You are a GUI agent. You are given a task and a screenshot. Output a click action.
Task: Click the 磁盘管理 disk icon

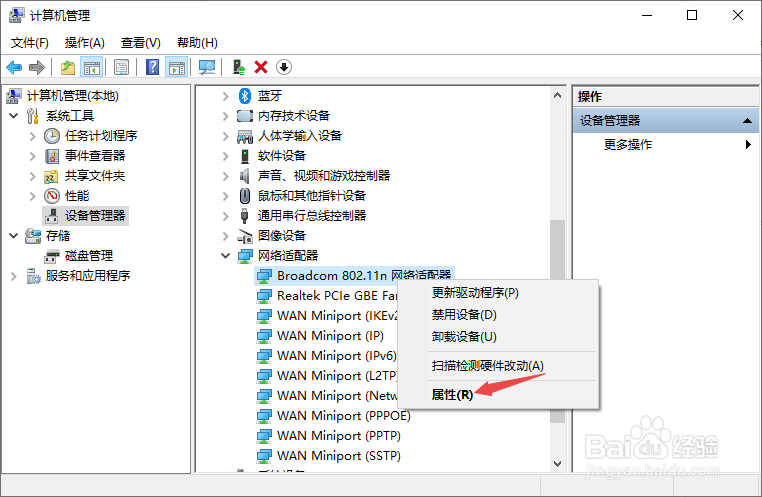coord(52,256)
